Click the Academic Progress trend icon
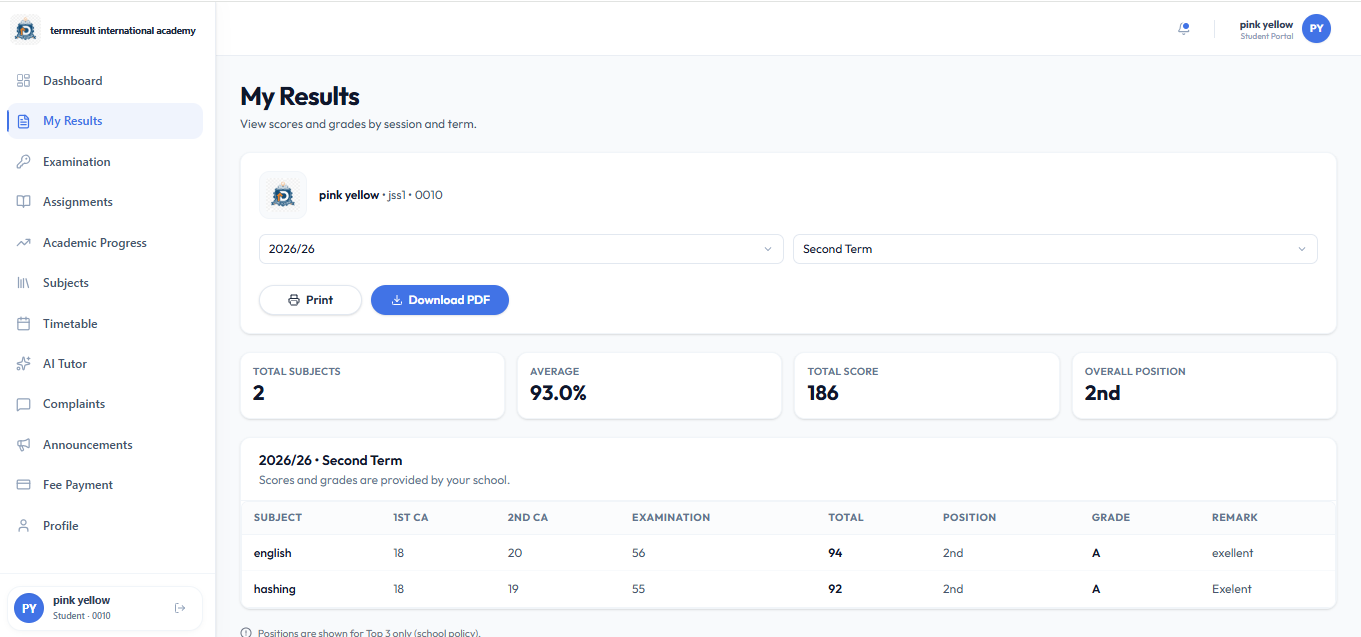The width and height of the screenshot is (1361, 637). tap(24, 243)
